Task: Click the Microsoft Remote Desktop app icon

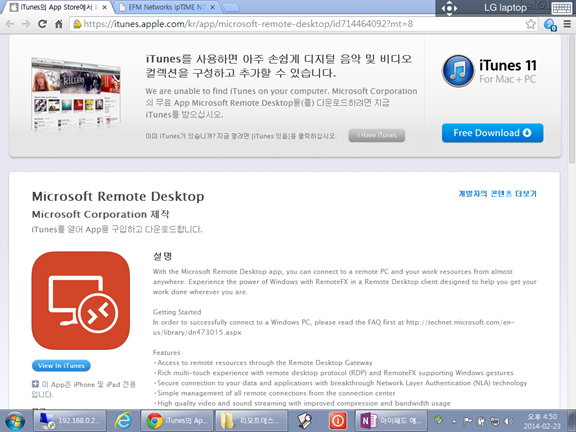Action: click(x=81, y=300)
